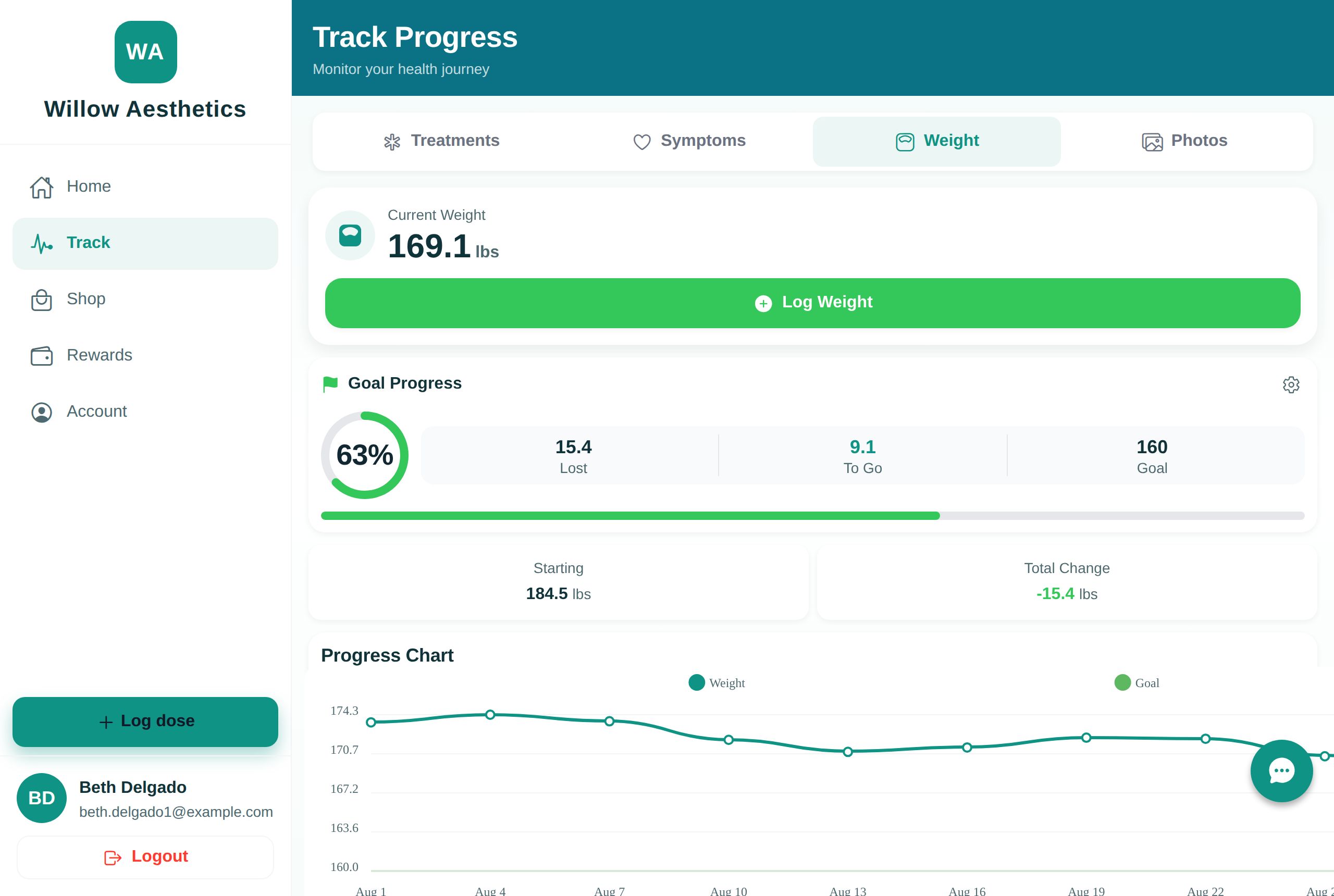
Task: Switch to the Treatments tab
Action: click(x=441, y=141)
